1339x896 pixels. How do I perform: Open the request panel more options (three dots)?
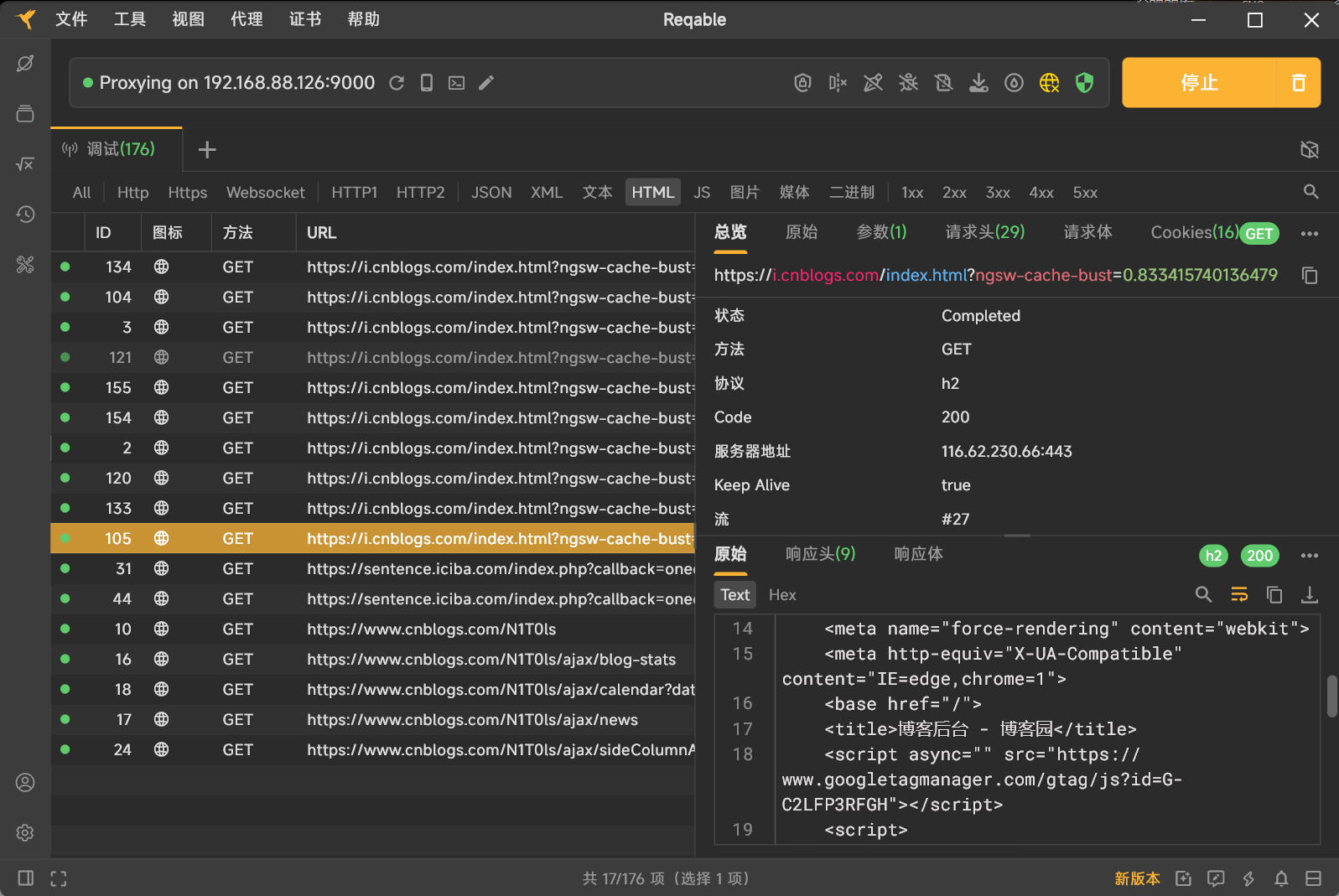point(1309,233)
